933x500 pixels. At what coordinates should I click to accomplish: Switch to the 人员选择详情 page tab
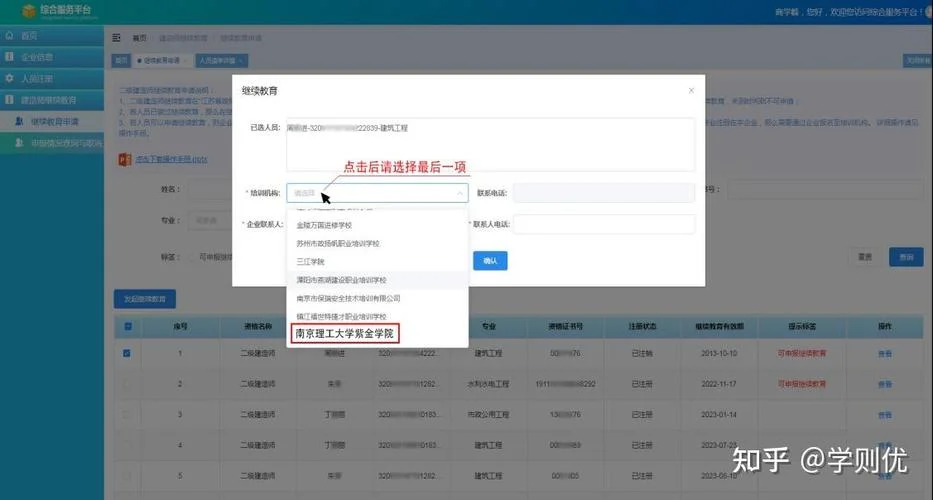[221, 61]
